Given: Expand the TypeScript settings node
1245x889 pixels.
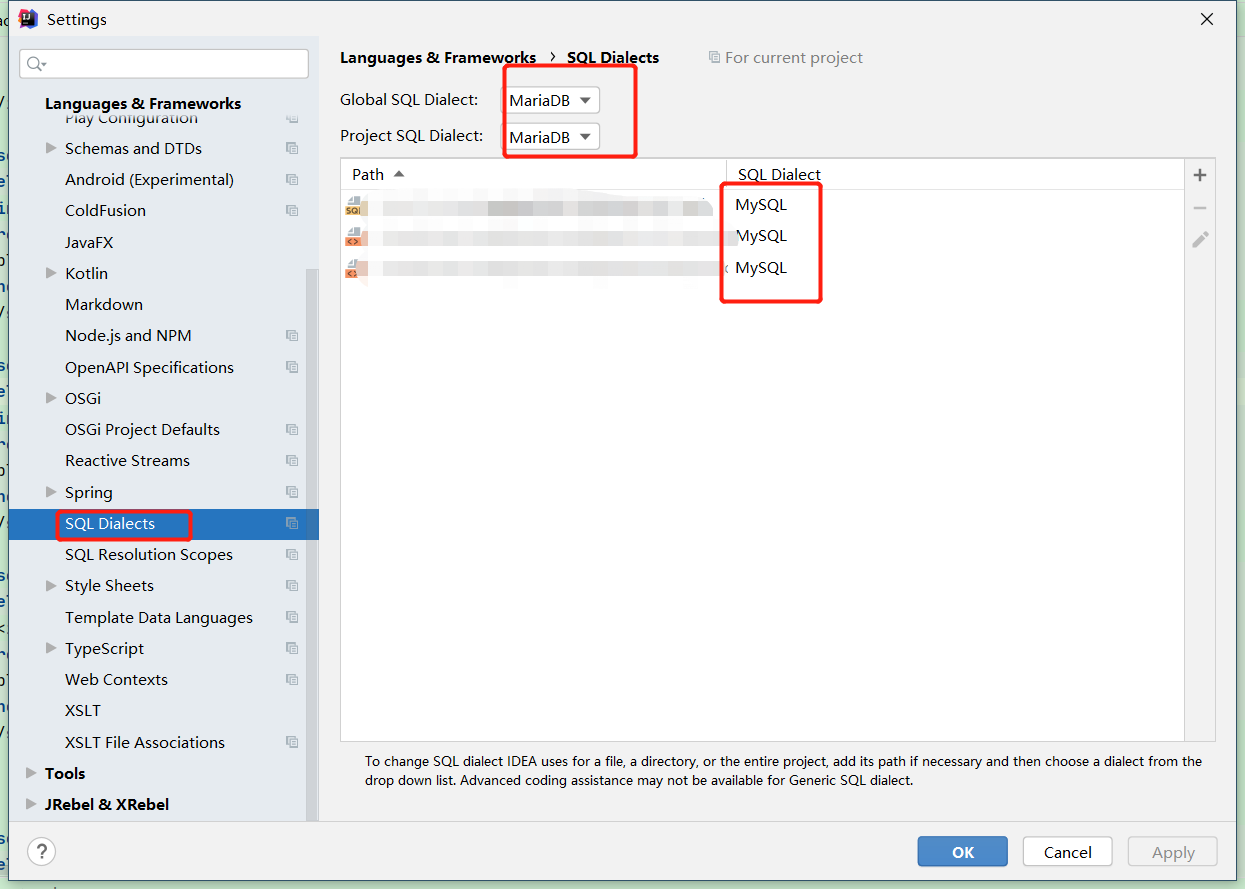Looking at the screenshot, I should click(x=51, y=648).
